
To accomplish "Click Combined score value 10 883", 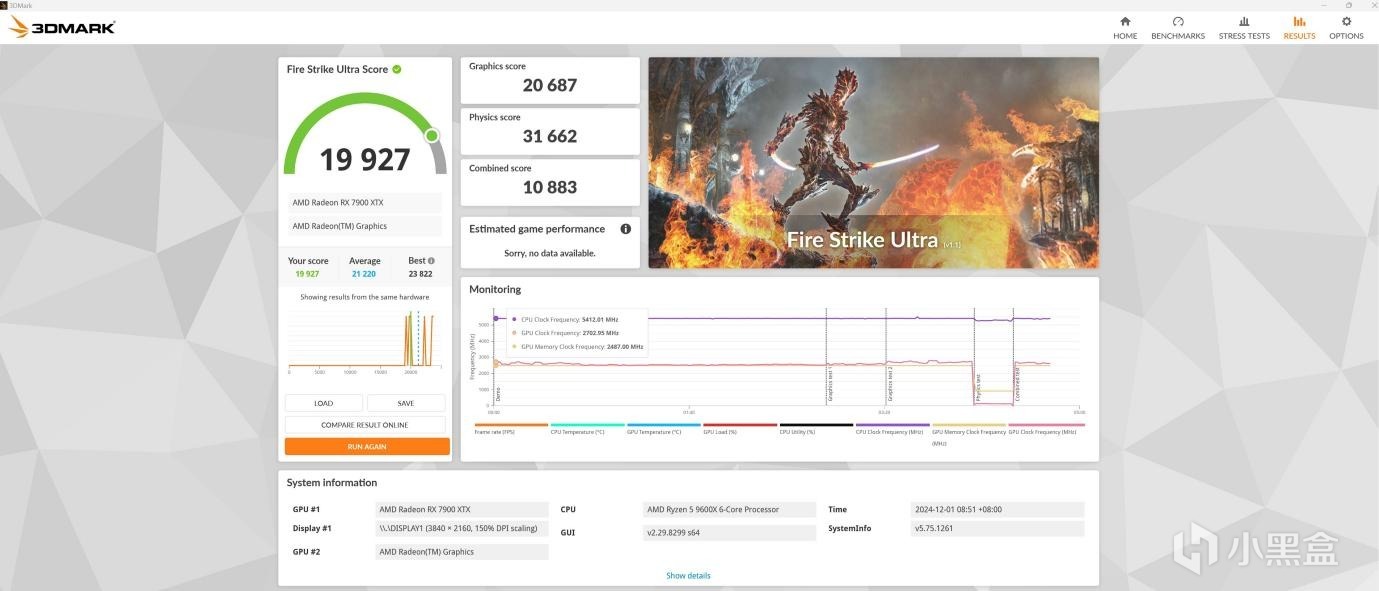I will (550, 188).
